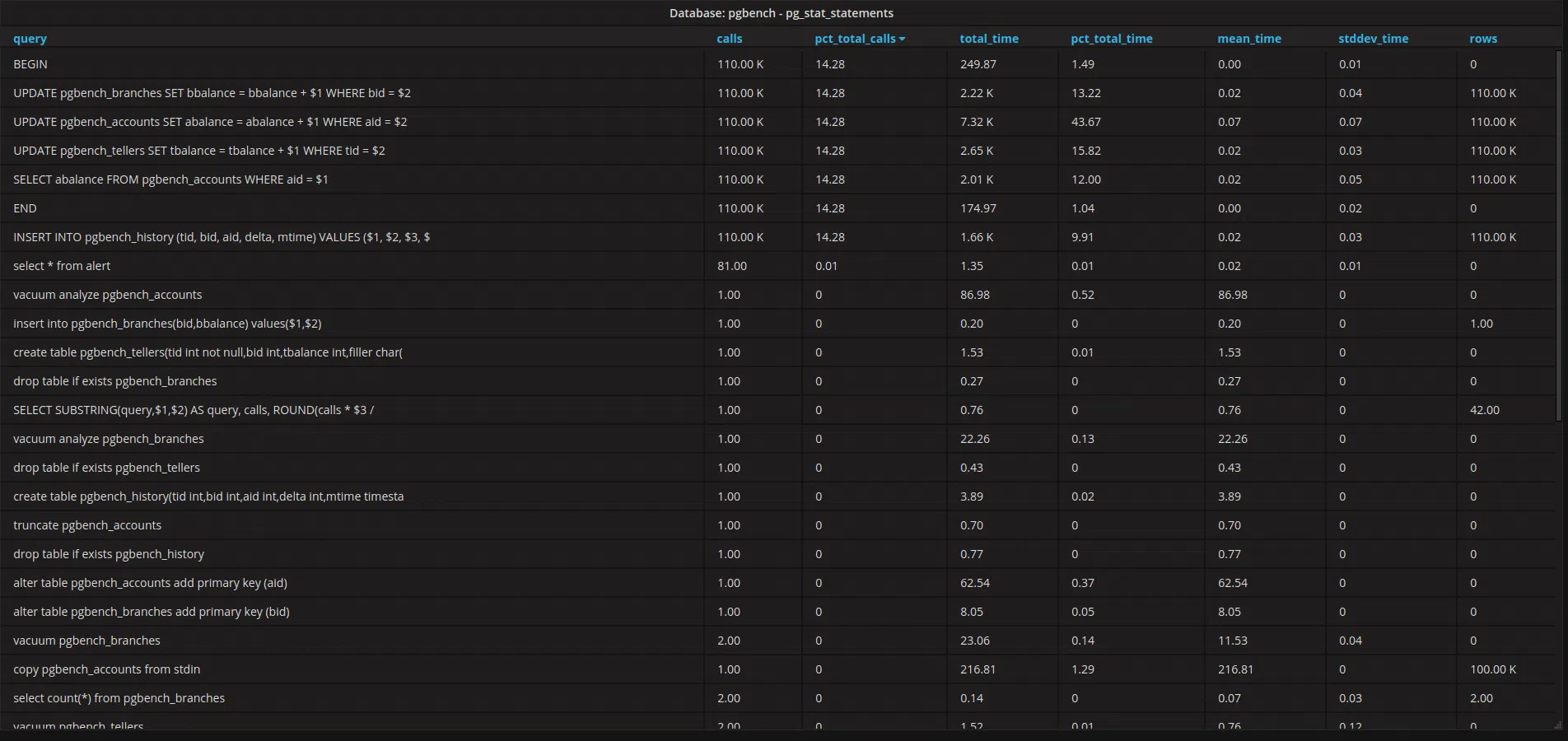Select the 'UPDATE pgbench_tellers SET tbalance' query
Viewport: 1568px width, 741px height.
[x=199, y=151]
